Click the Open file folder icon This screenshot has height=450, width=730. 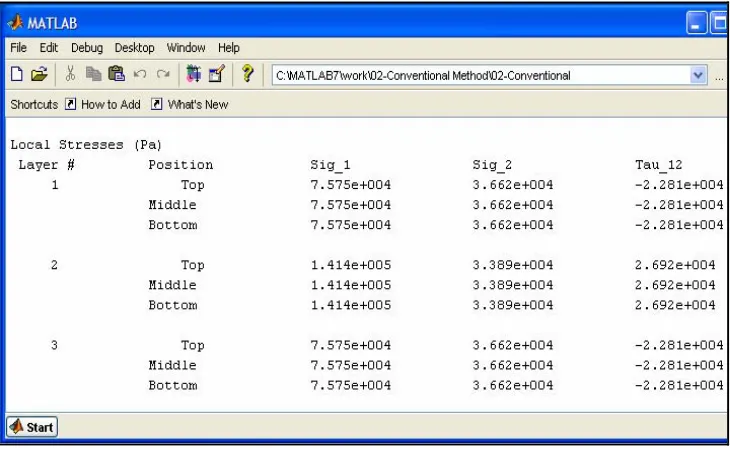pos(40,74)
